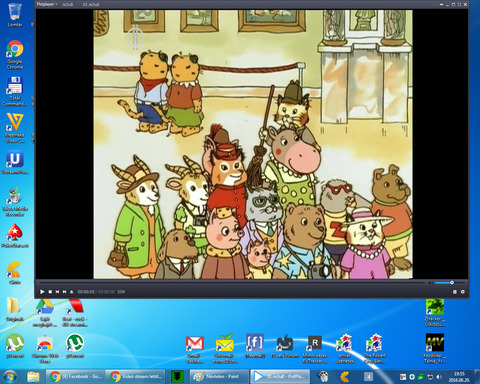Switch to the PotPlayer taskbar button
This screenshot has width=480, height=384.
280,377
